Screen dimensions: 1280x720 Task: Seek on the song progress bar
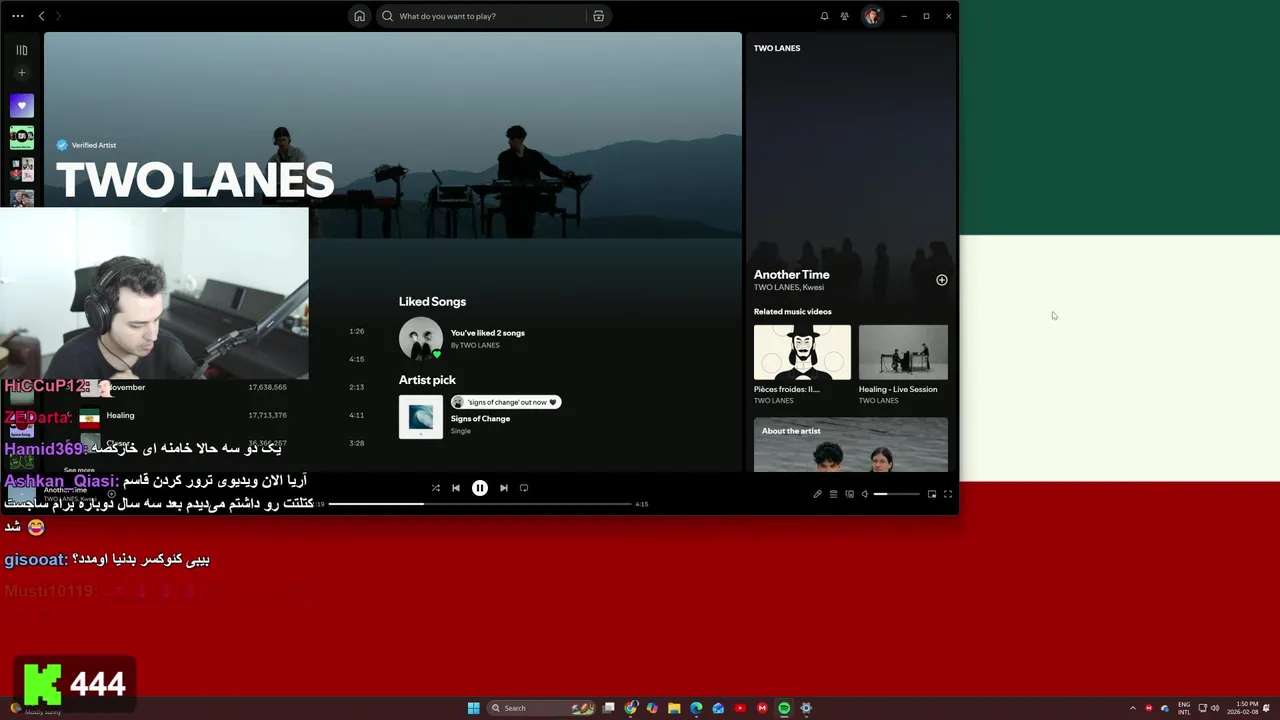(x=480, y=504)
